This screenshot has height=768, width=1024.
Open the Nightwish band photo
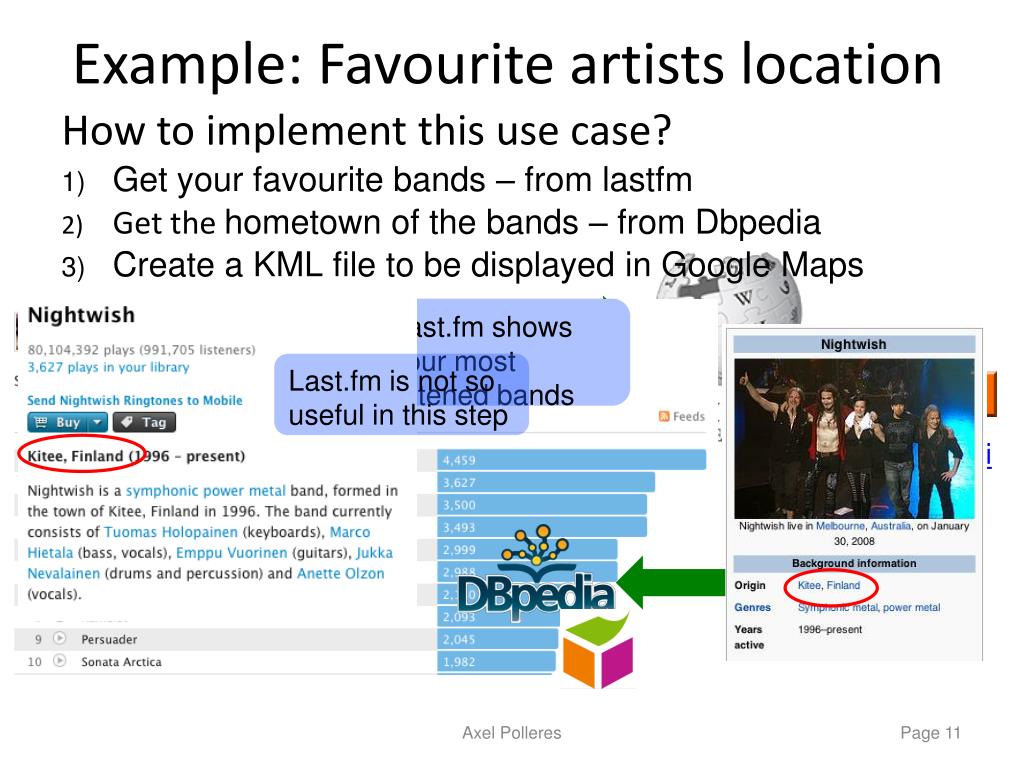tap(854, 438)
